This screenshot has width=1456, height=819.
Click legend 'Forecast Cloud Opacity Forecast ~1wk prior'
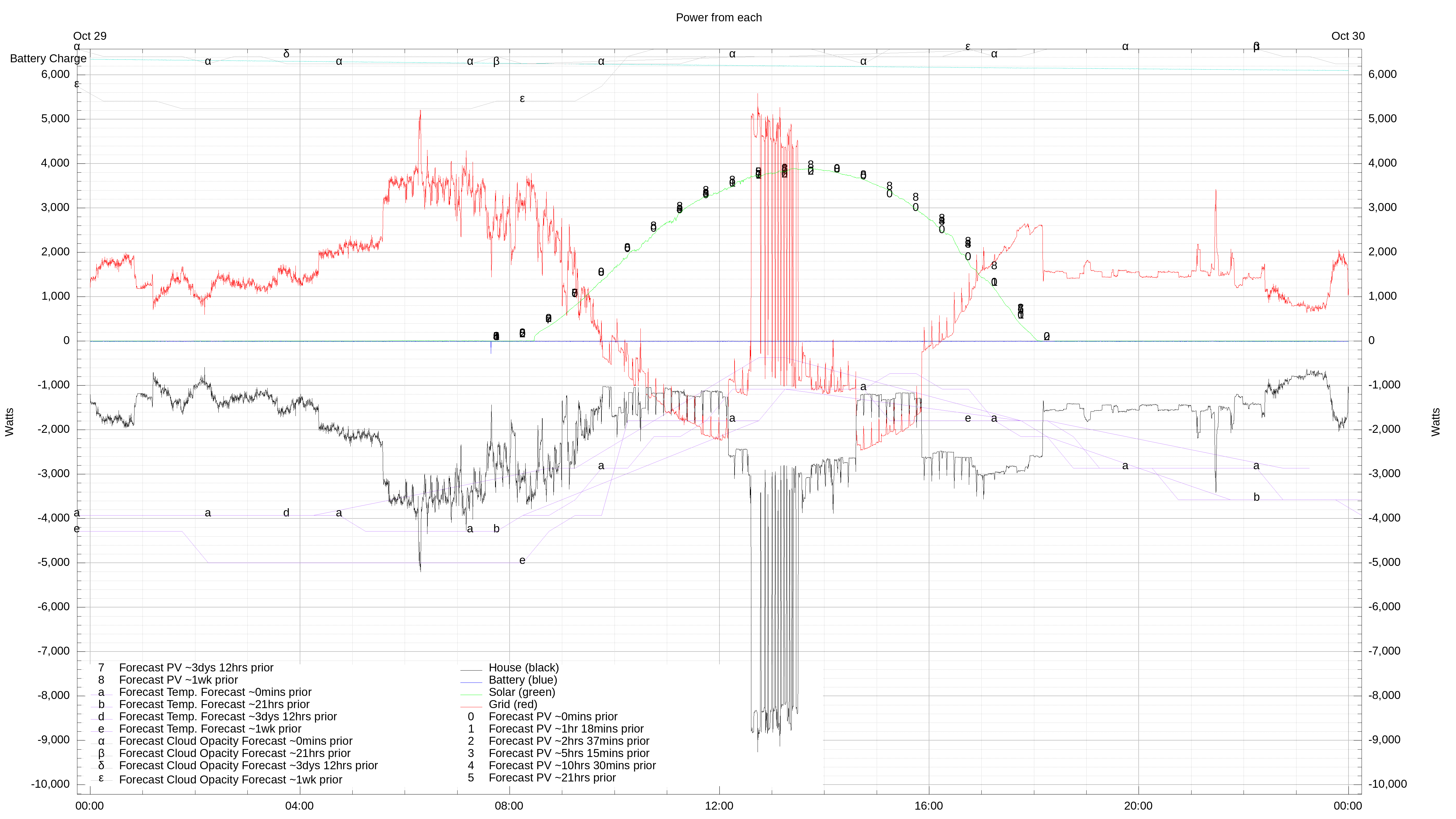pos(231,779)
